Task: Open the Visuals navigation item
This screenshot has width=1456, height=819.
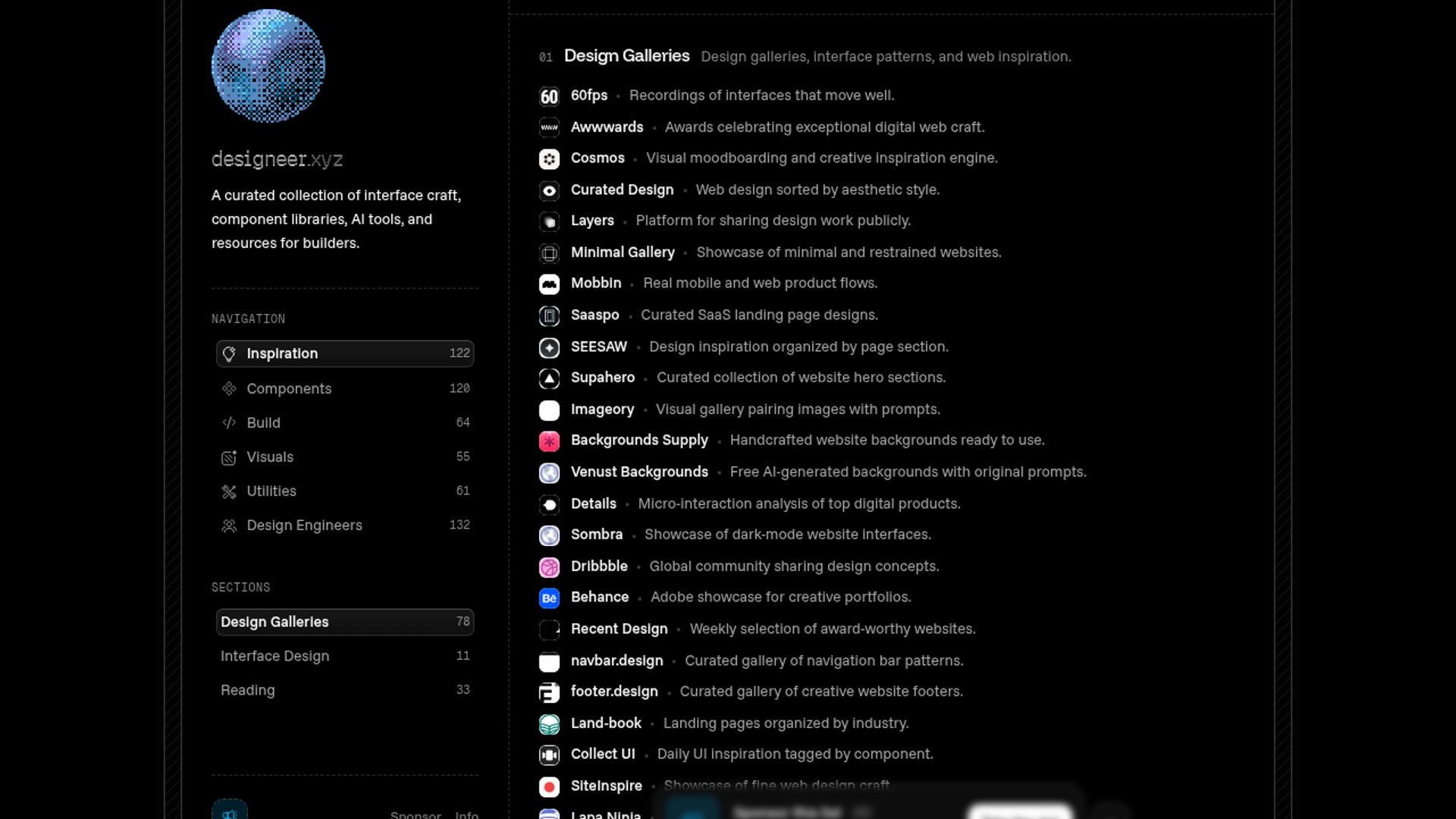Action: 345,457
